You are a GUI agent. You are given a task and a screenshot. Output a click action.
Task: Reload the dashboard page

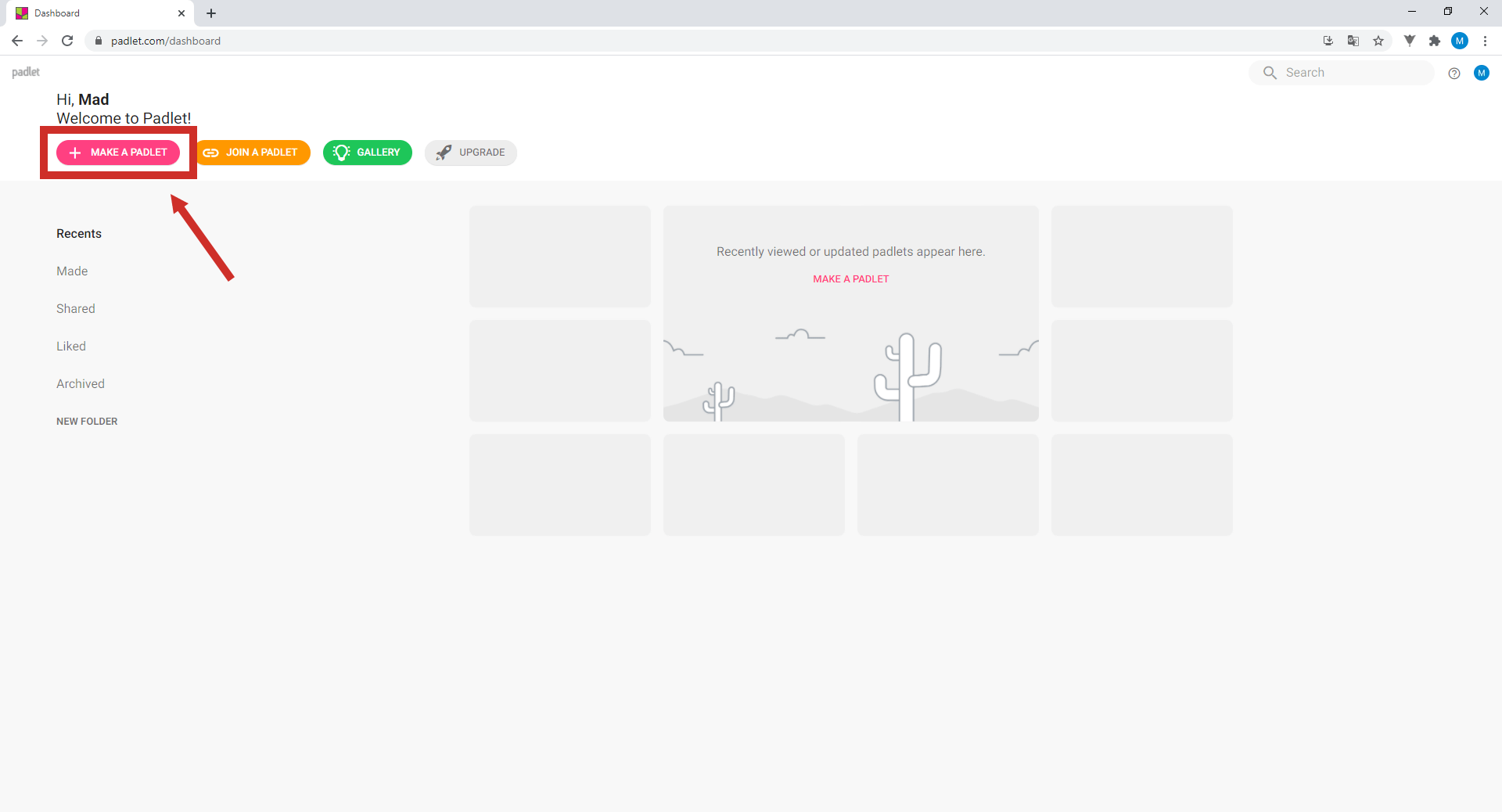point(67,41)
